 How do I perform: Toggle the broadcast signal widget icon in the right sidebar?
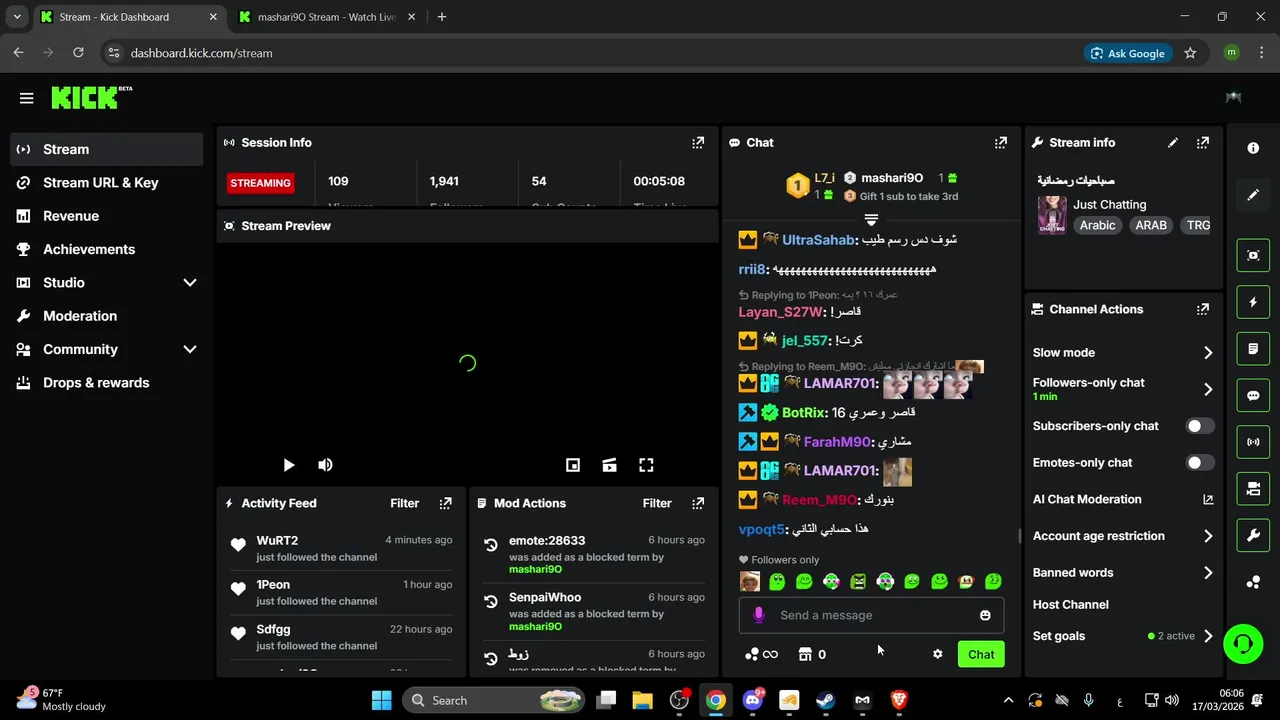tap(1253, 442)
